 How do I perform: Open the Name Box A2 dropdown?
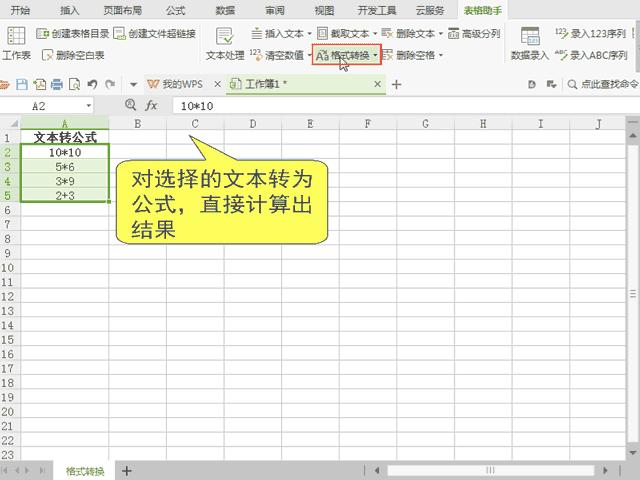coord(89,106)
